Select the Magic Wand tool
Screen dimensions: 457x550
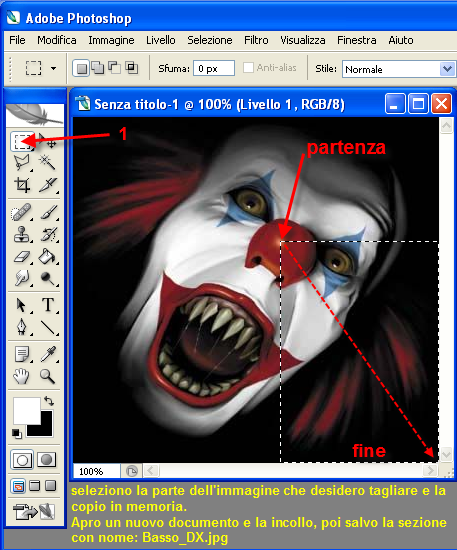pyautogui.click(x=47, y=163)
